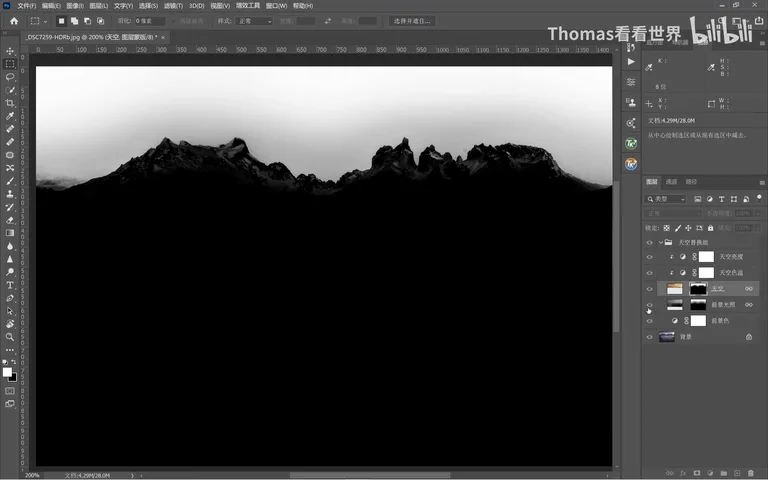Select the Clone Stamp tool
768x480 pixels.
tap(10, 194)
